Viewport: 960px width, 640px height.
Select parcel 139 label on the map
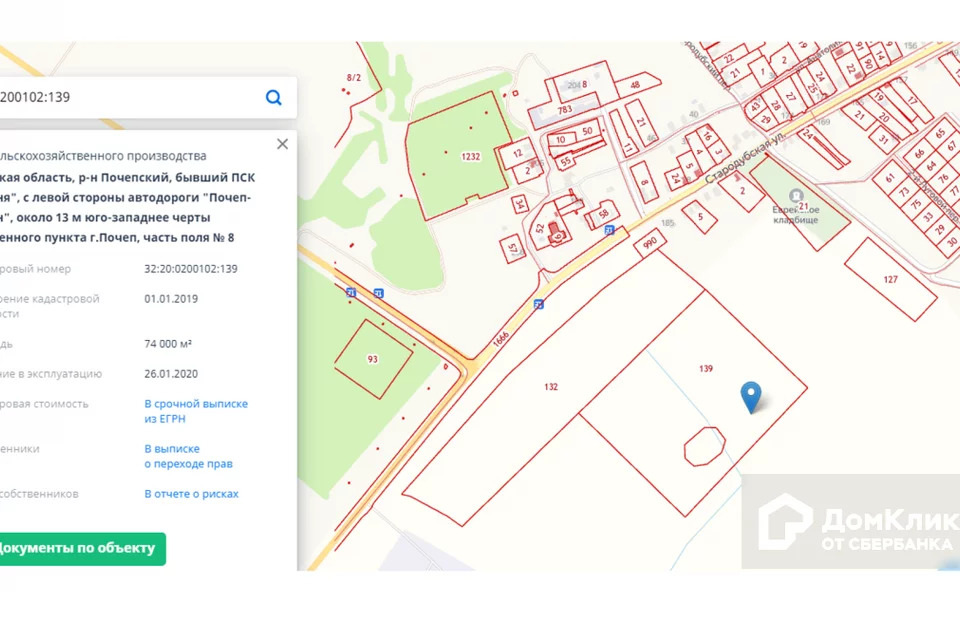click(706, 369)
